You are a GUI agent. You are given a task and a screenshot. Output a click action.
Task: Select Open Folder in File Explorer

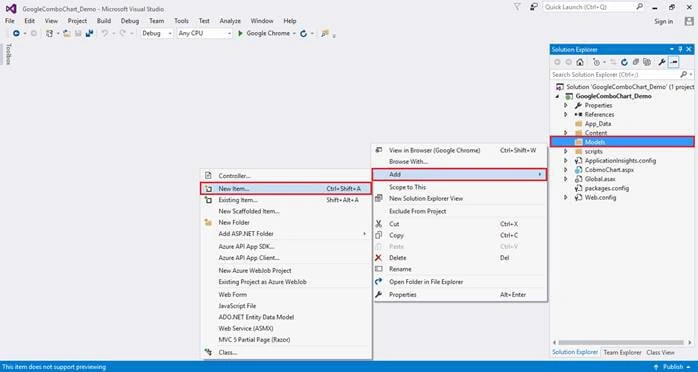tap(459, 282)
